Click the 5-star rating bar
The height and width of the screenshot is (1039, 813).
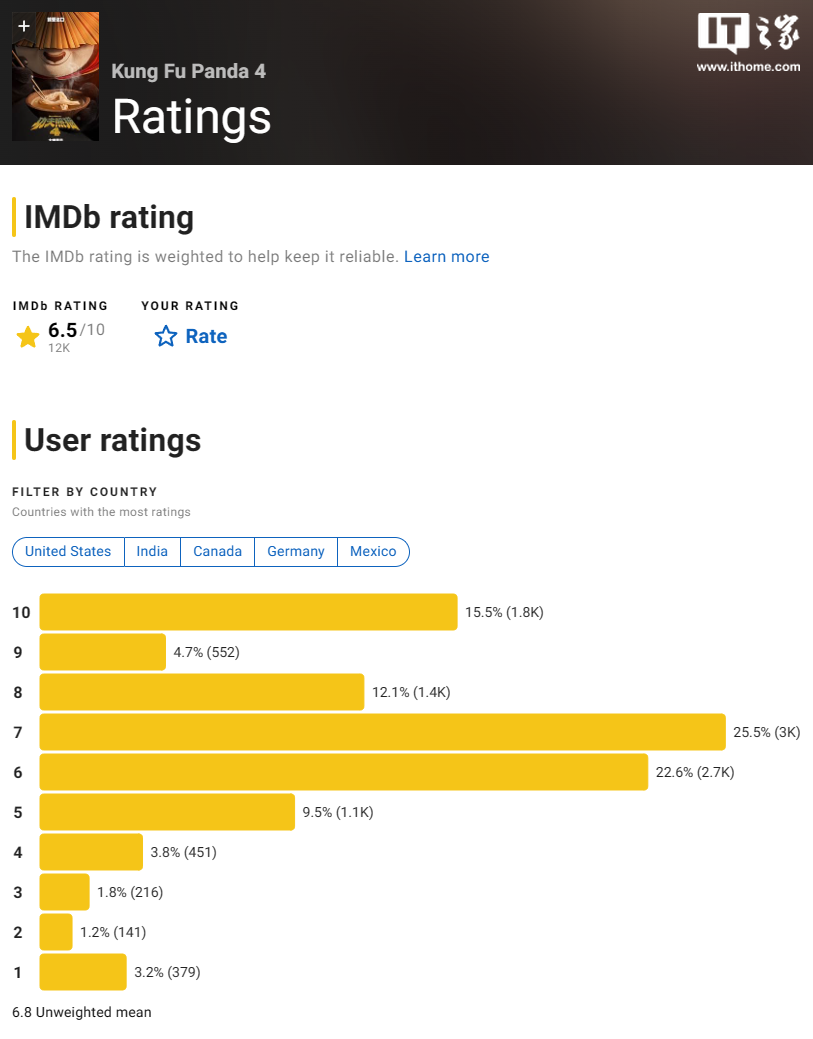167,812
